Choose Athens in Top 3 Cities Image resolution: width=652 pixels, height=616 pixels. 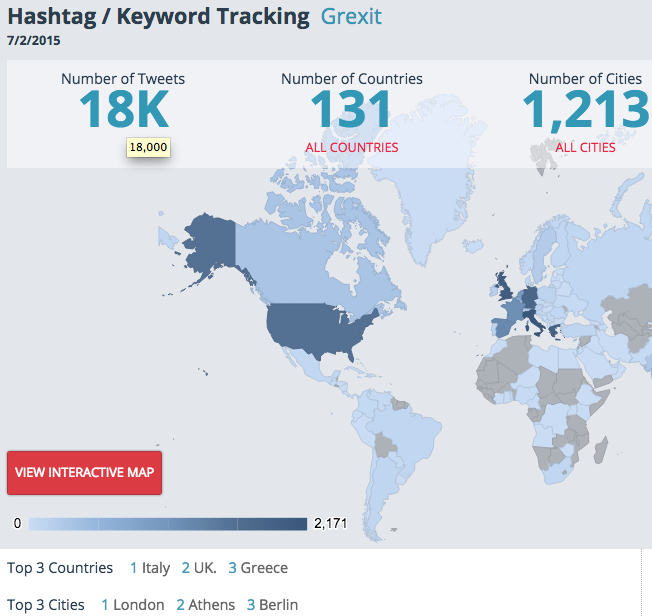[211, 605]
